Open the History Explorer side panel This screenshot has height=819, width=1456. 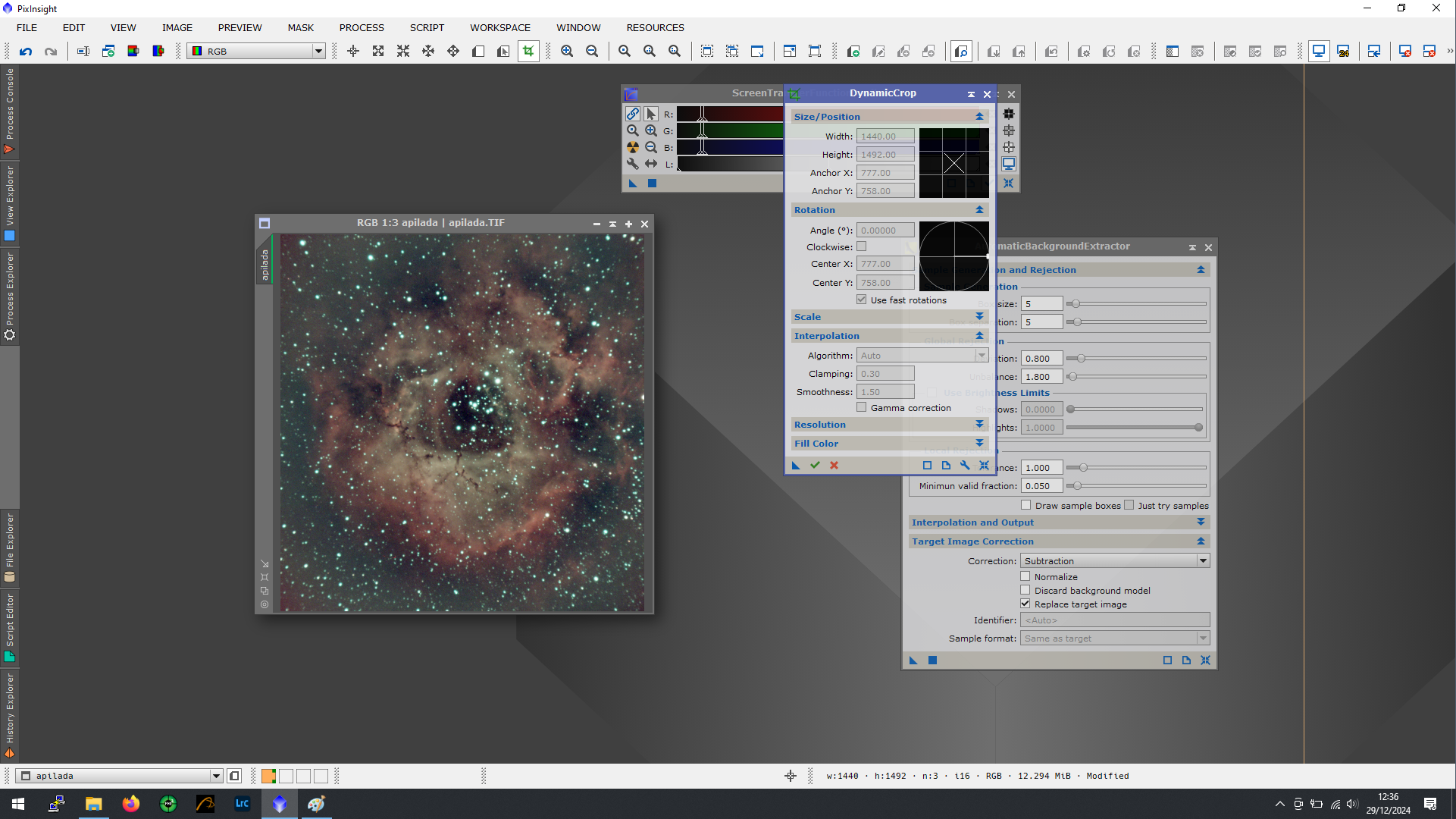coord(10,715)
